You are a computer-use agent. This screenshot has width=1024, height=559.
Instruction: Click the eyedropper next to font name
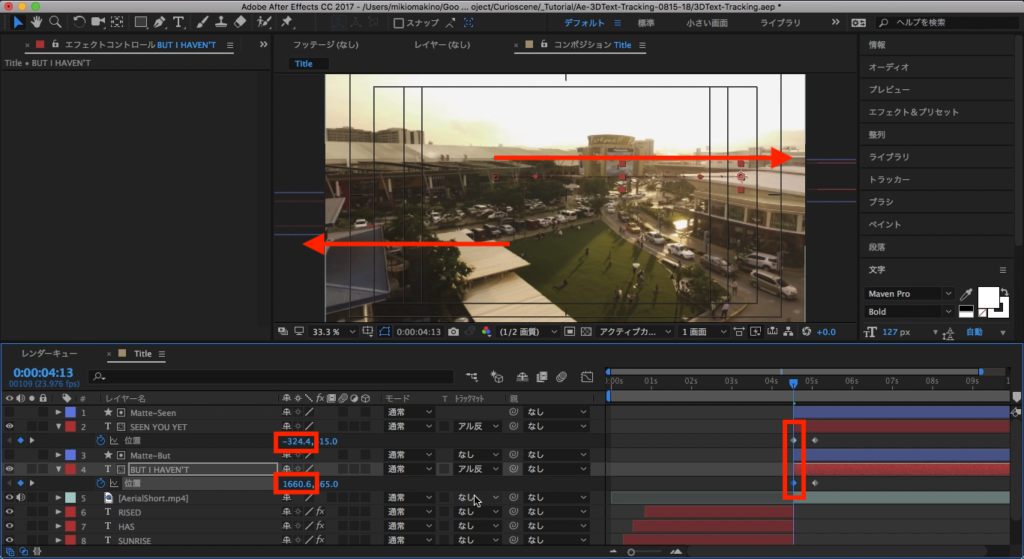coord(966,294)
